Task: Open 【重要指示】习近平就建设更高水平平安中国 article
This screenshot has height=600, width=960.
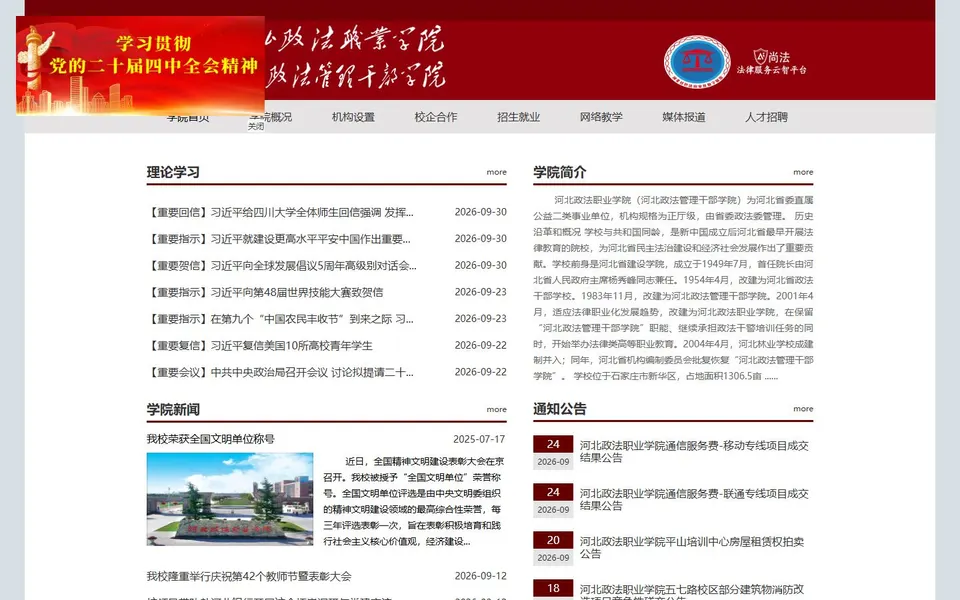Action: [x=279, y=239]
